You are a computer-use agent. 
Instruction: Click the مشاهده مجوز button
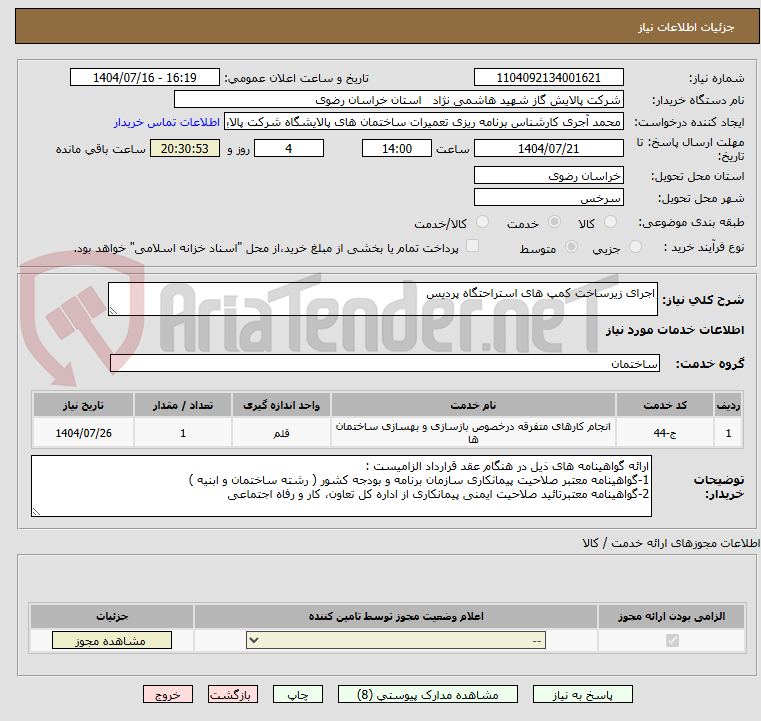[112, 640]
